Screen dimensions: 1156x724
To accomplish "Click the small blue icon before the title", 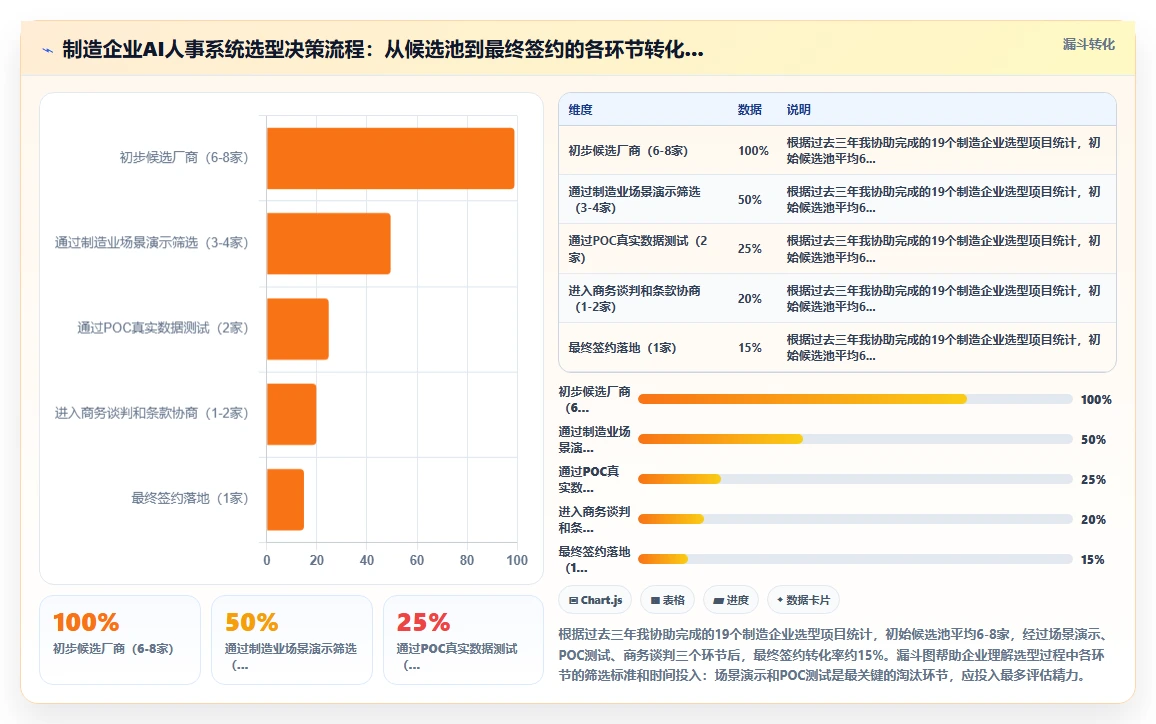I will [48, 50].
